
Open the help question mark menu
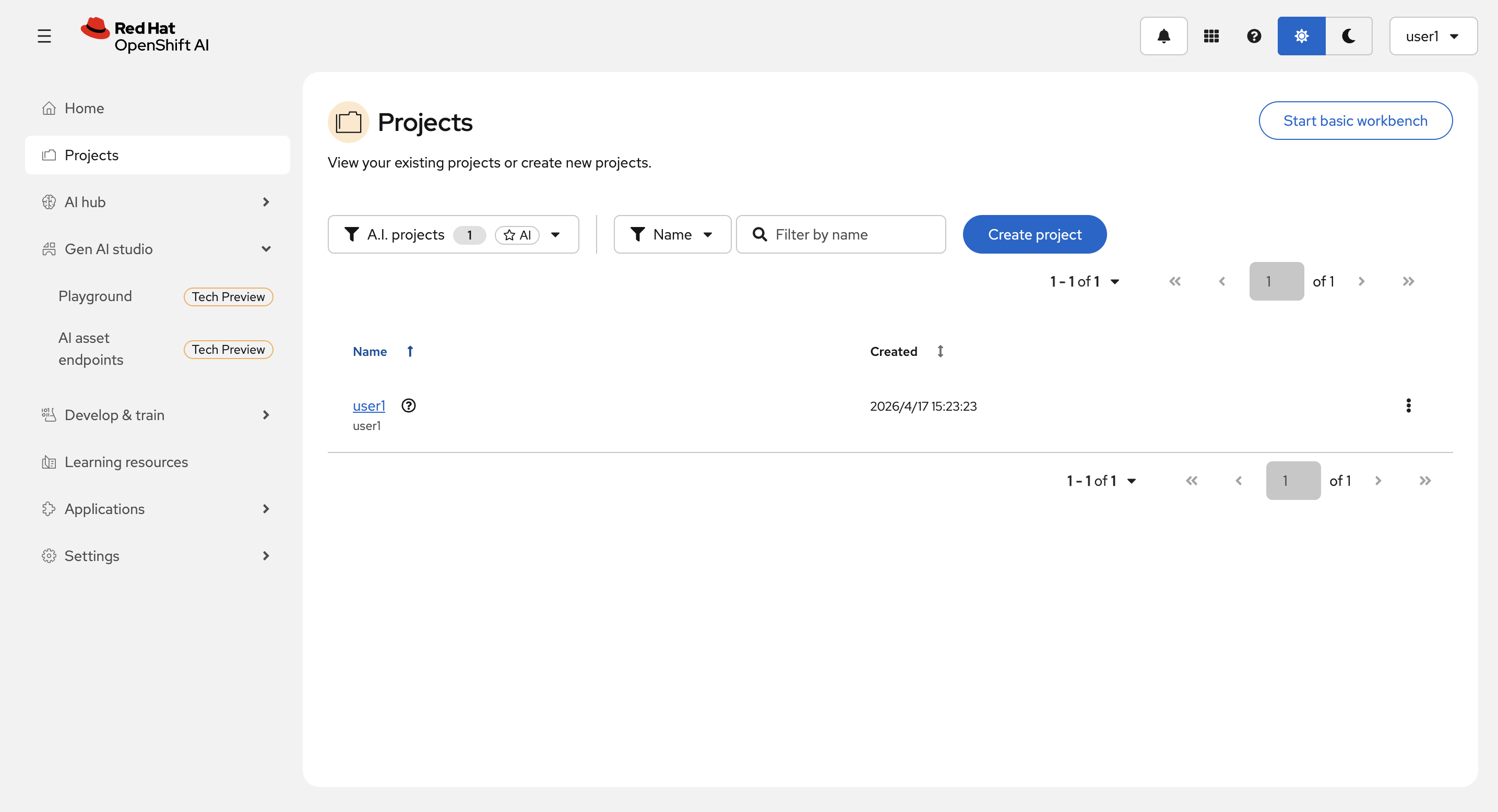tap(1254, 36)
